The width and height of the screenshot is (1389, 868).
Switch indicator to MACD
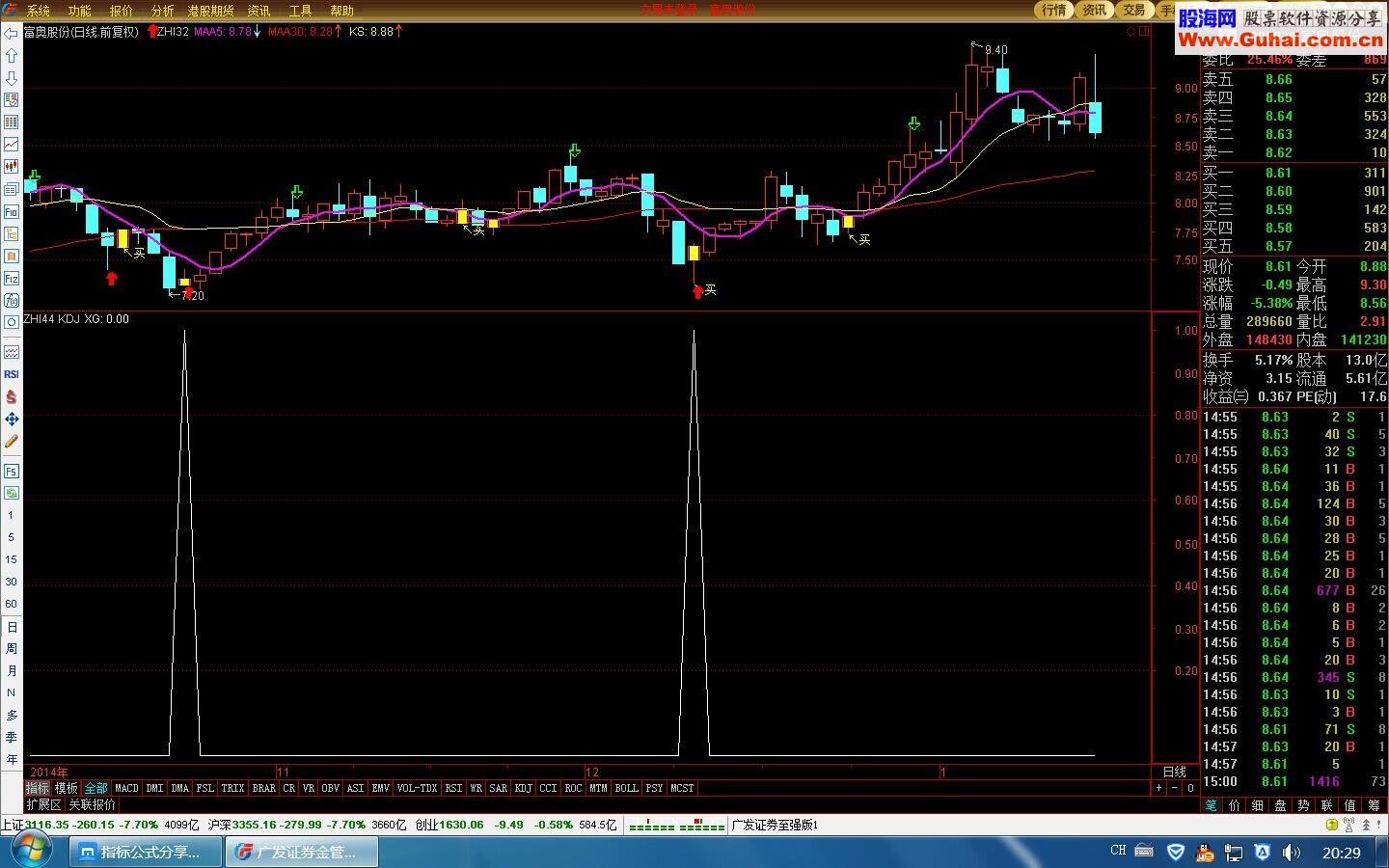127,788
